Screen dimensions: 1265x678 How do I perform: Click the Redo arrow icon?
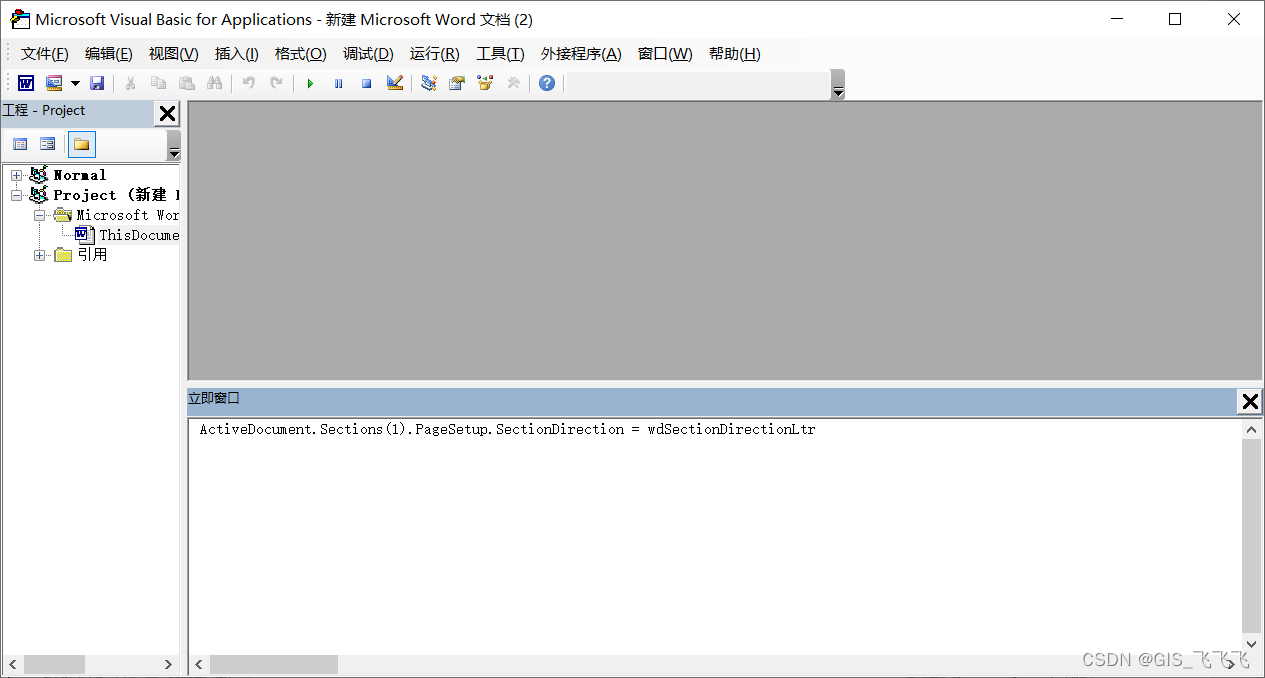pyautogui.click(x=276, y=83)
